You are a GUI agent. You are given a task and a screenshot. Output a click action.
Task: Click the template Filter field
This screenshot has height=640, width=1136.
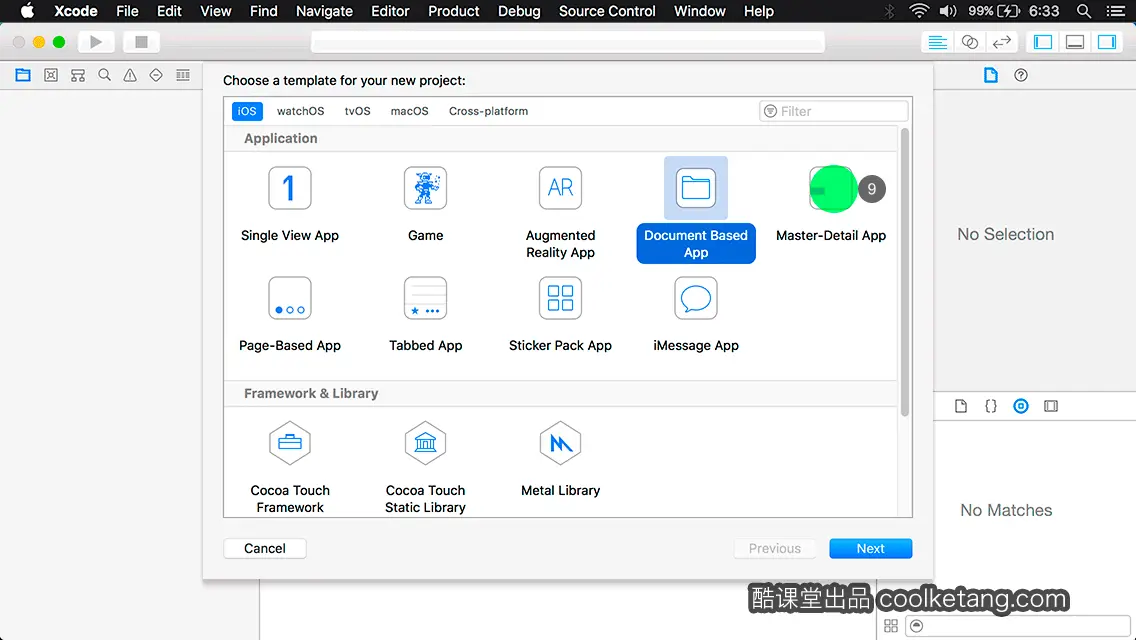[x=833, y=111]
